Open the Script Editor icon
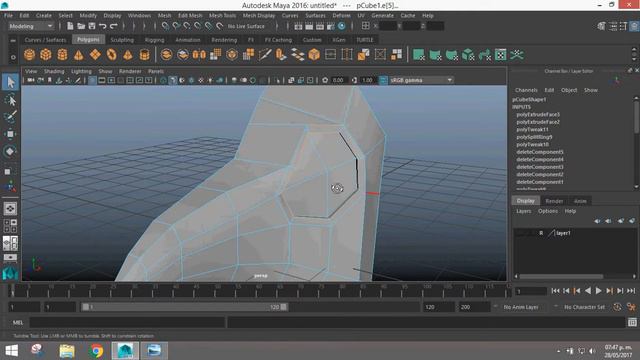The width and height of the screenshot is (640, 360). point(632,322)
